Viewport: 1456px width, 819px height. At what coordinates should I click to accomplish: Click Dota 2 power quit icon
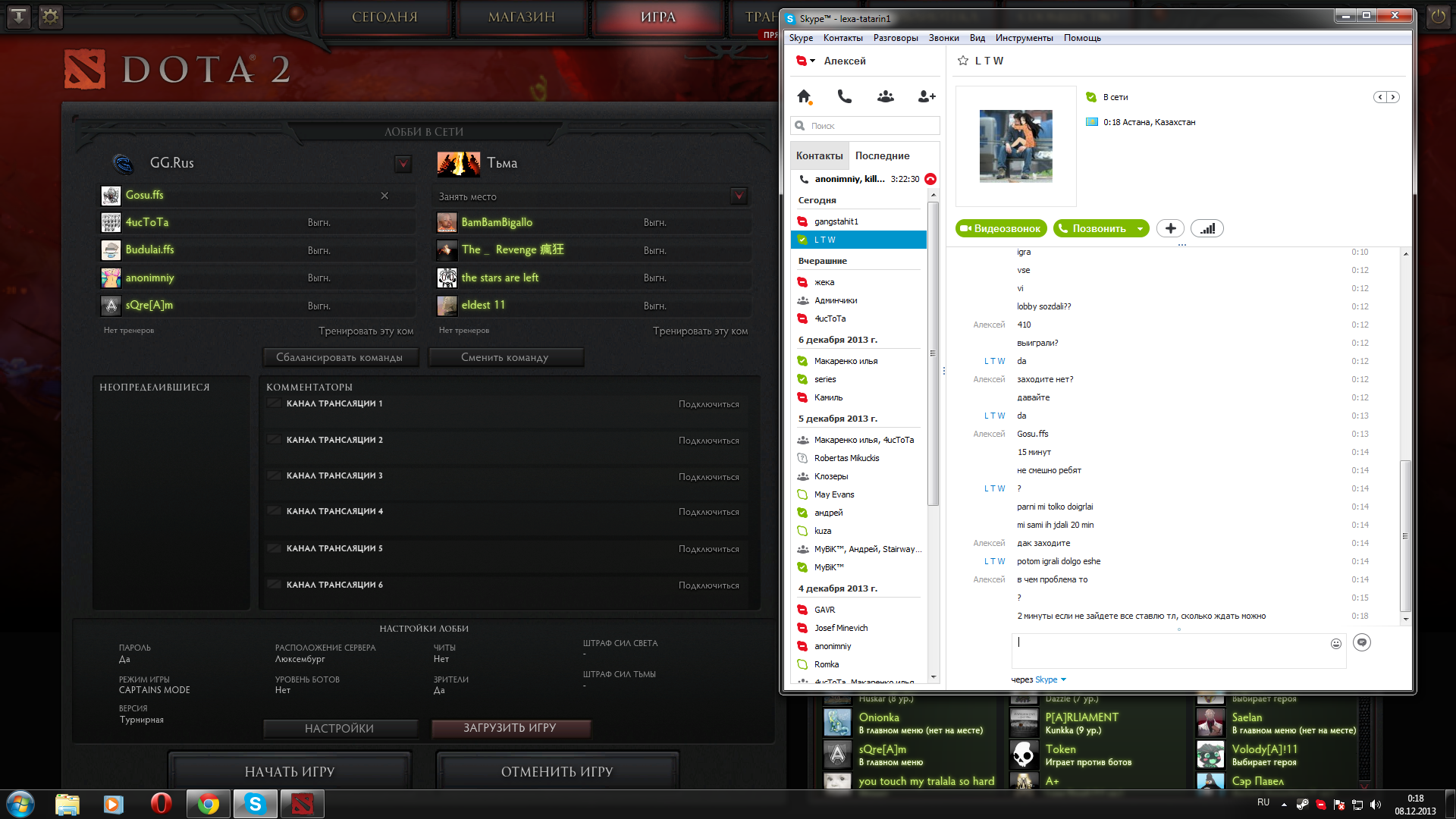(1438, 16)
